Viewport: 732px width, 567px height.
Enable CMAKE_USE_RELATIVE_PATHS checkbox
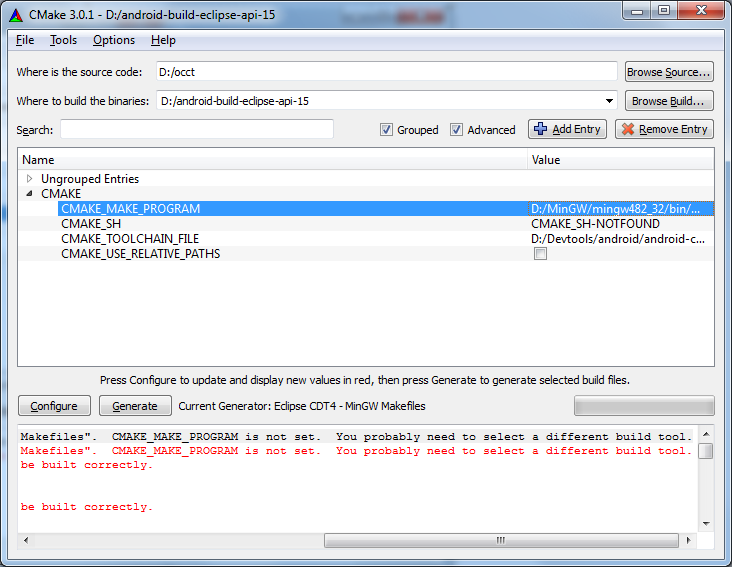[x=540, y=254]
